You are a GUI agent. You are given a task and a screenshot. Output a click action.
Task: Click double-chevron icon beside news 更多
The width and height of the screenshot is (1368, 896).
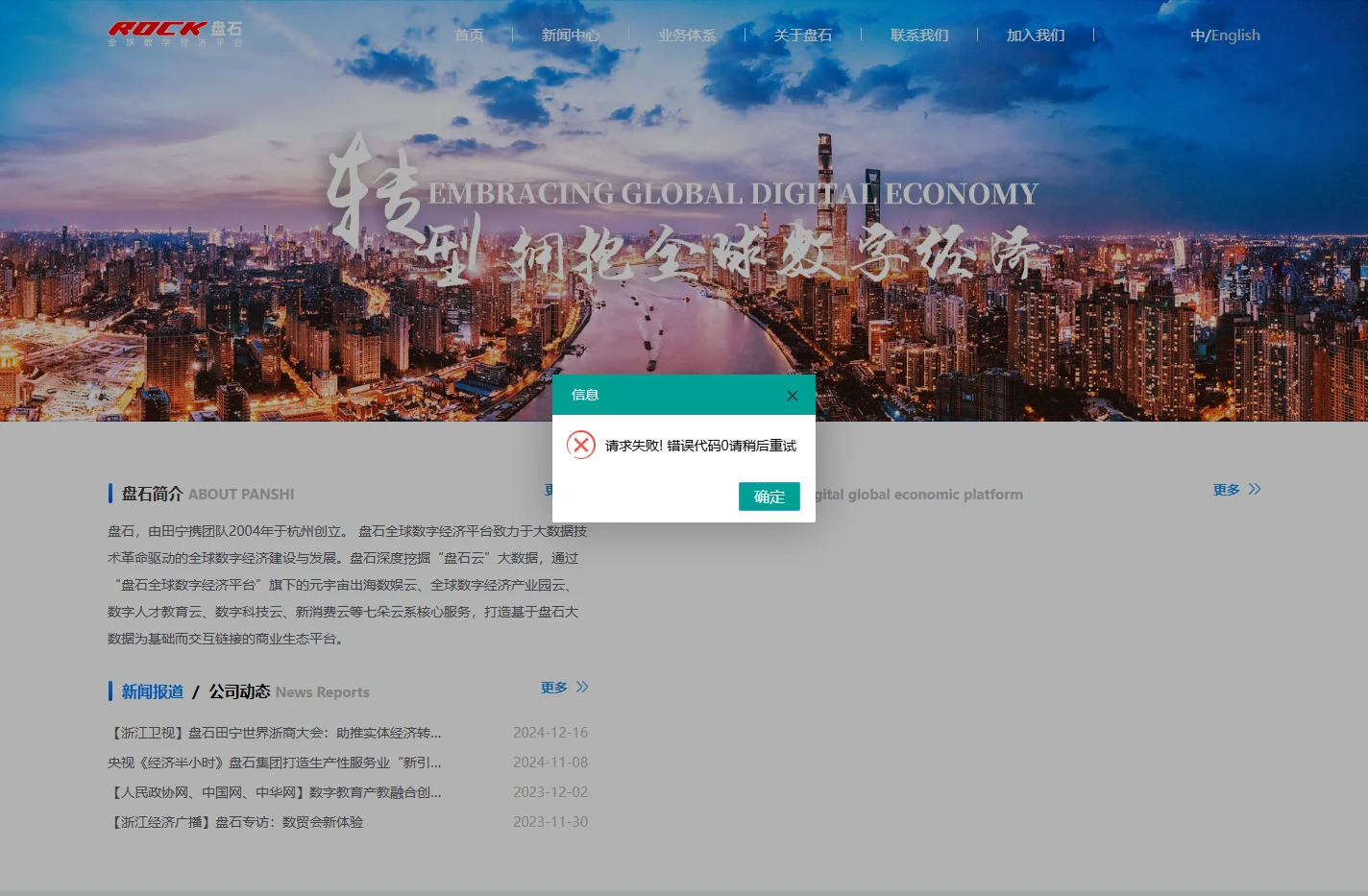pos(582,688)
